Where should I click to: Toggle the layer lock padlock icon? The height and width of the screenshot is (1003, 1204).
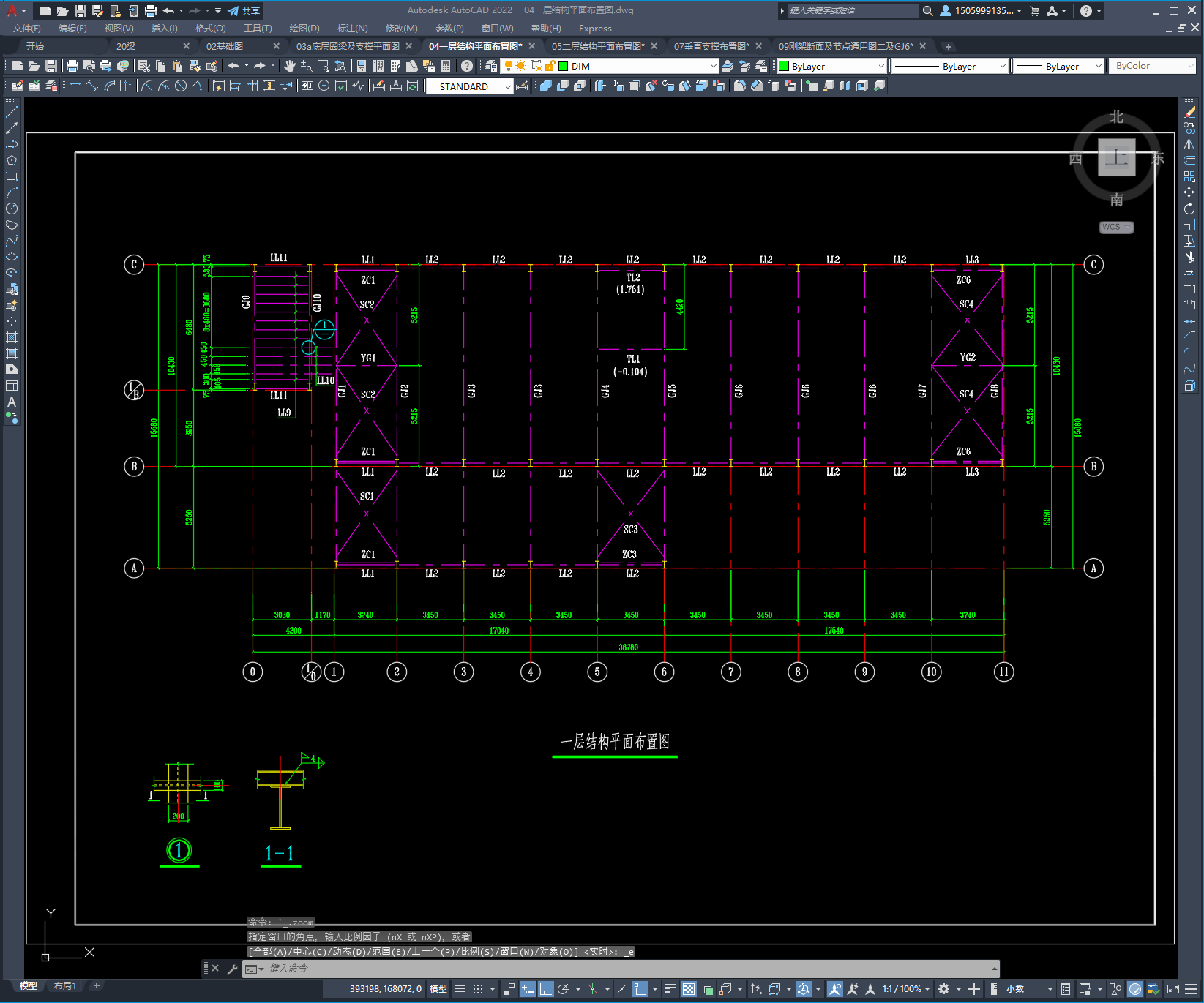pyautogui.click(x=549, y=66)
